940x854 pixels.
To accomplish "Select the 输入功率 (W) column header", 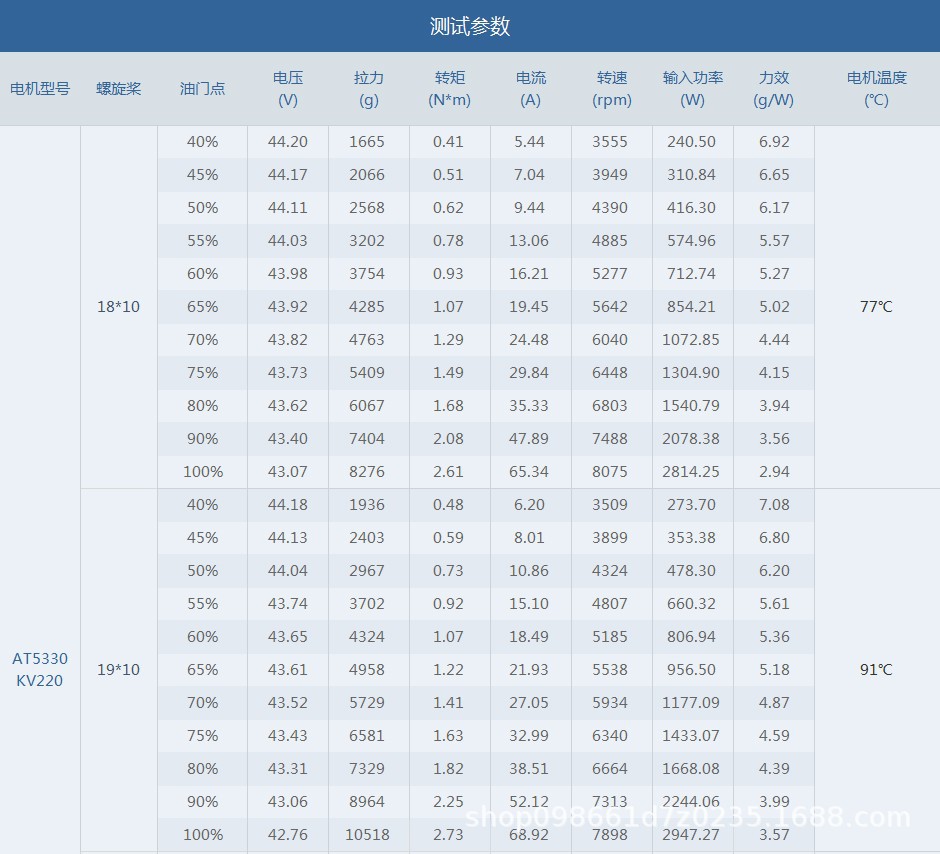I will [692, 89].
